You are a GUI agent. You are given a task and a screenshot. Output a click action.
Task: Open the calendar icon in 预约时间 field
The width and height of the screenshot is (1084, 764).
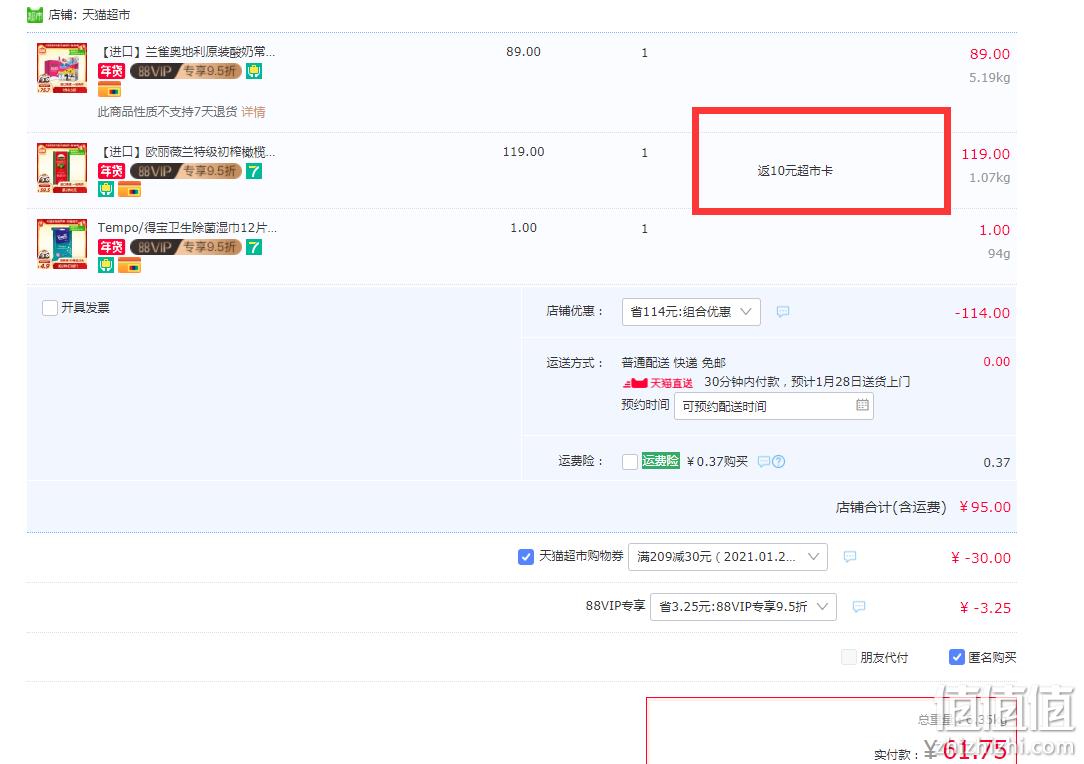(x=862, y=405)
